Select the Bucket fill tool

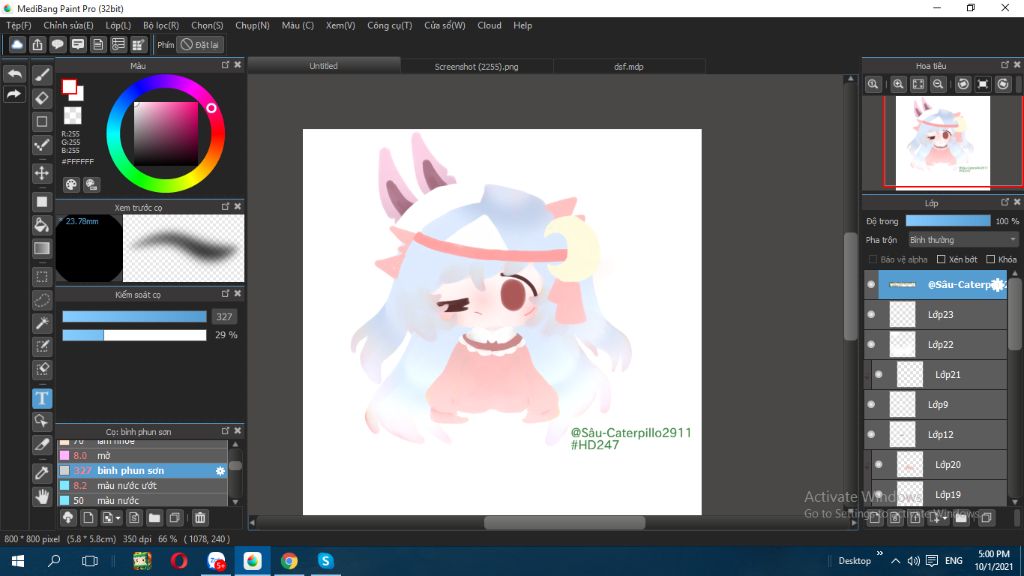click(42, 225)
